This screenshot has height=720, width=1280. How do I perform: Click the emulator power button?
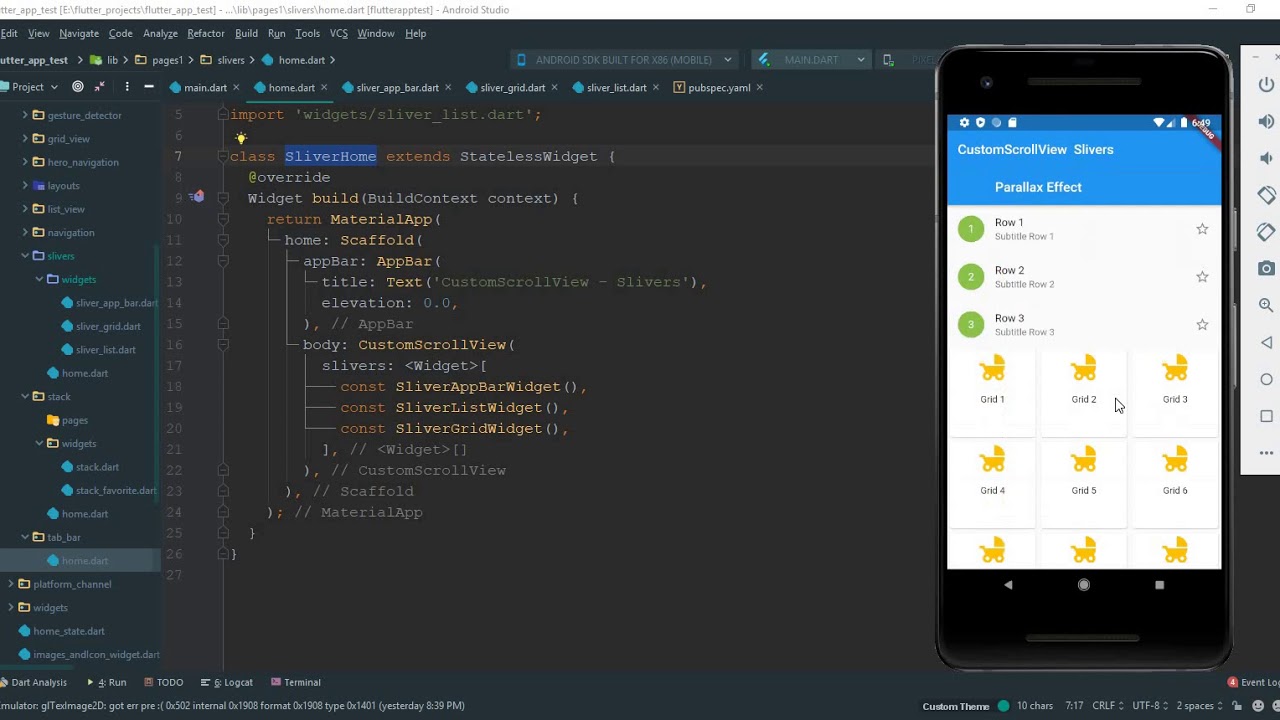tap(1266, 85)
